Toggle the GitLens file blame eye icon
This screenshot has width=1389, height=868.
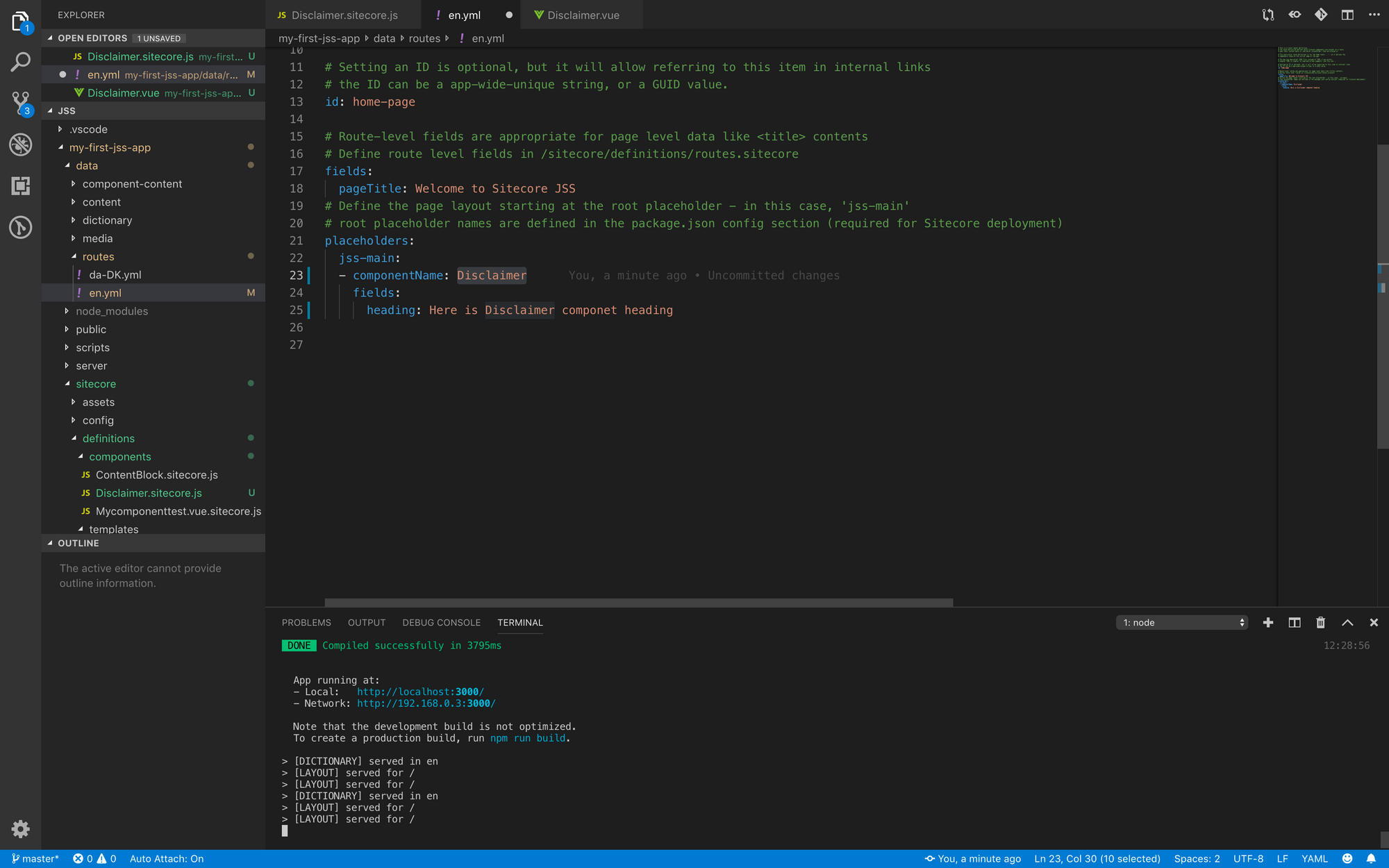(1295, 15)
